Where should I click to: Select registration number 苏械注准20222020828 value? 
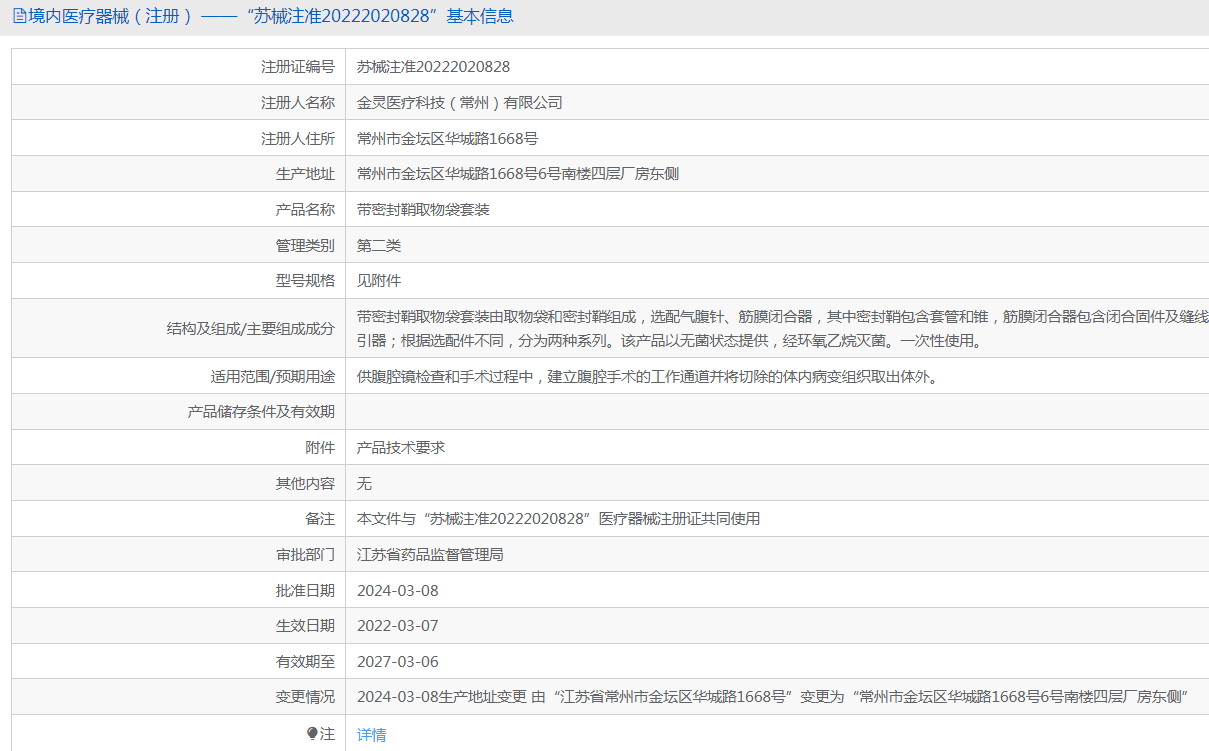click(433, 67)
